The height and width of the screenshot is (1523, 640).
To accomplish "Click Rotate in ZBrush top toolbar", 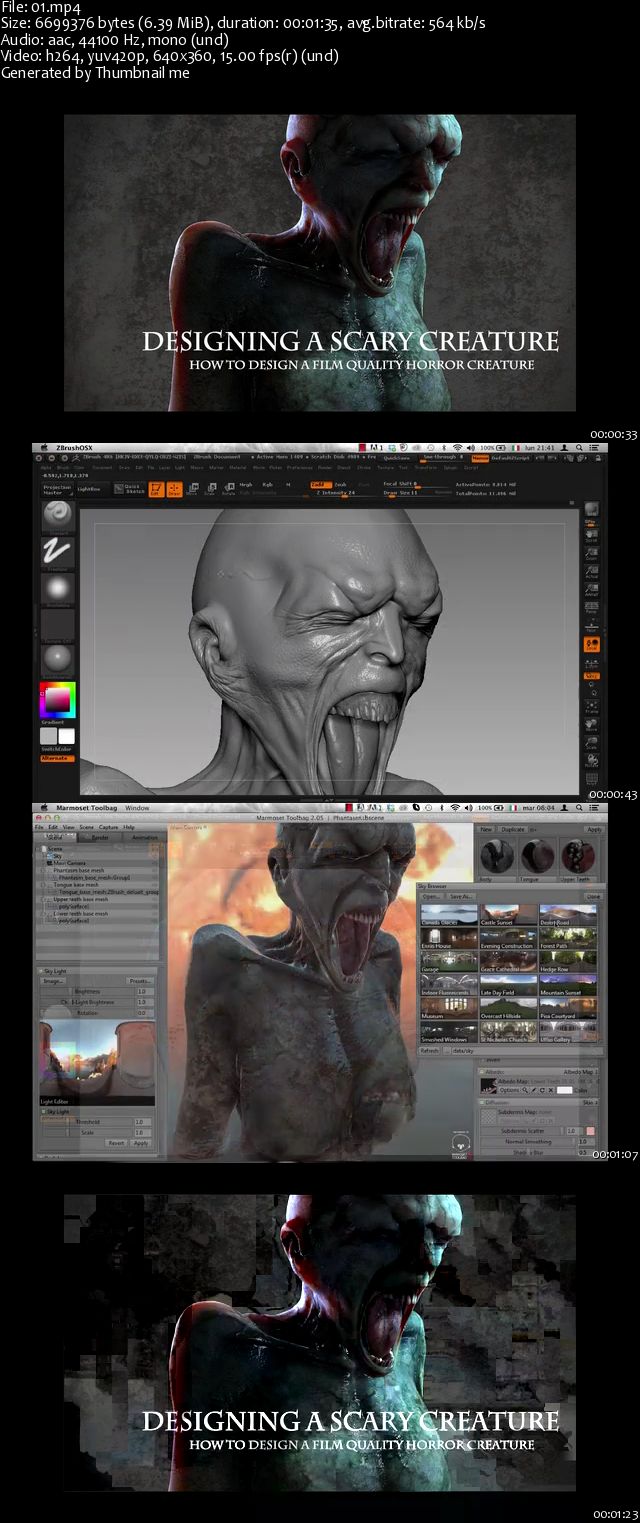I will coord(229,489).
